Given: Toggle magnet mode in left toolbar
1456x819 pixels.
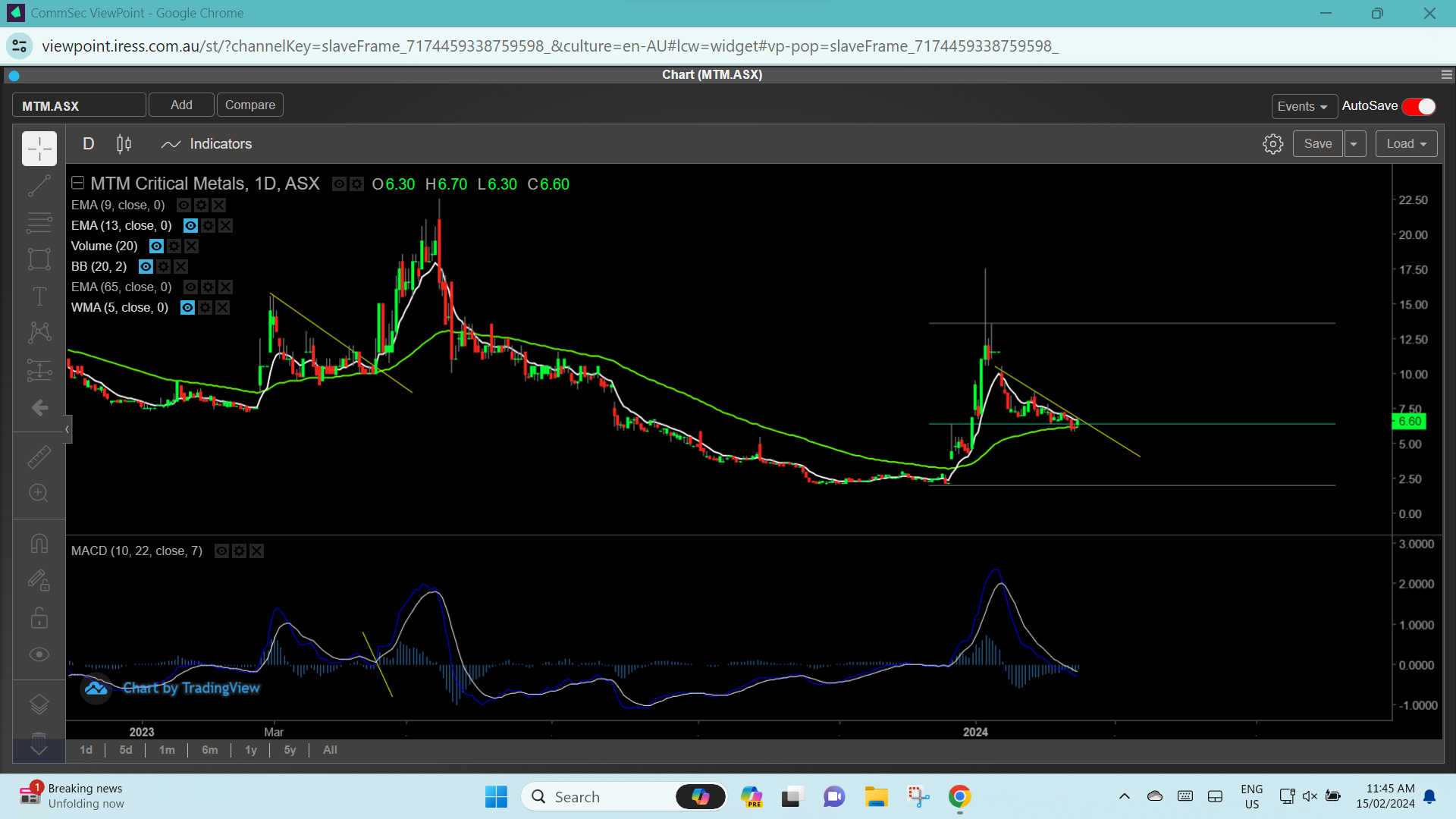Looking at the screenshot, I should tap(39, 544).
